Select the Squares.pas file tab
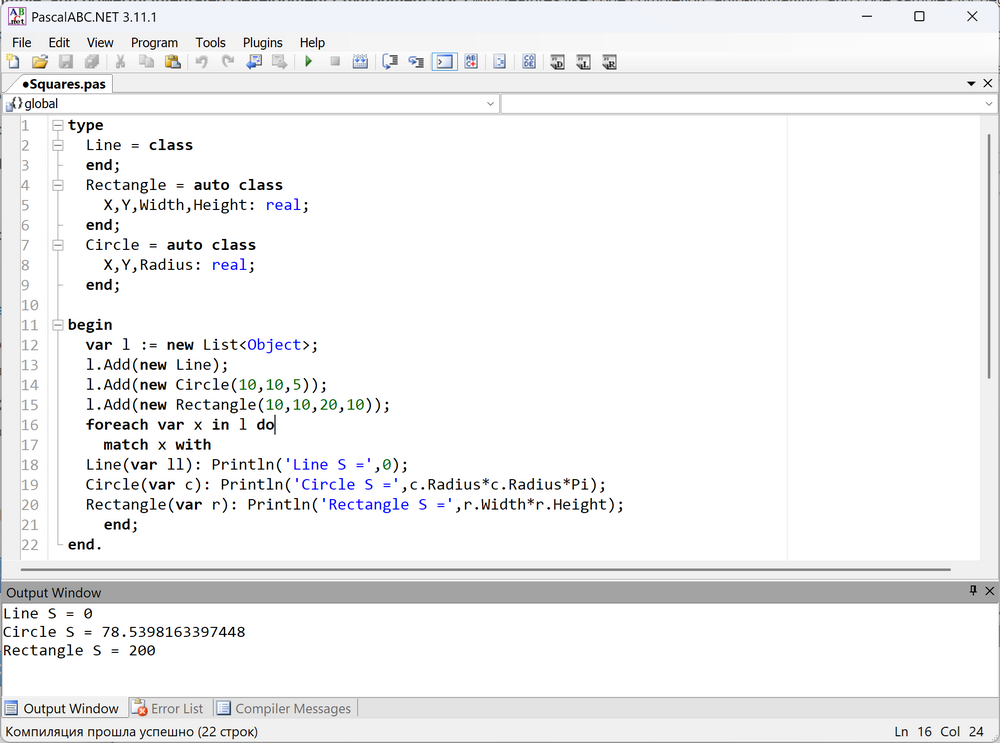 coord(62,84)
